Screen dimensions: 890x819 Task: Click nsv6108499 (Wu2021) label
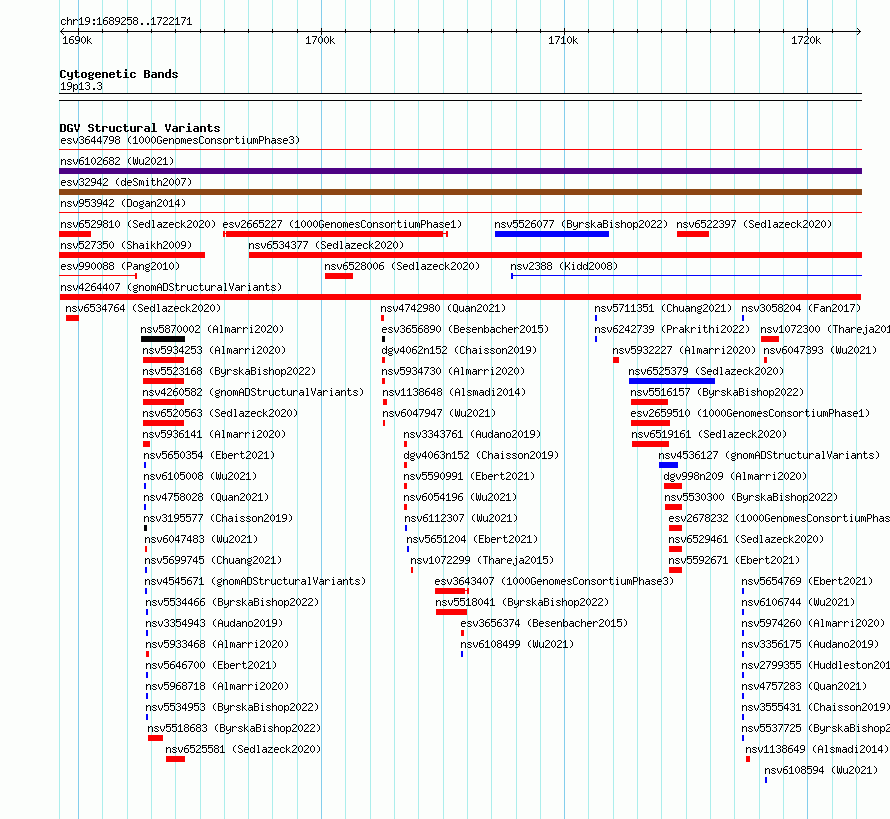(517, 644)
